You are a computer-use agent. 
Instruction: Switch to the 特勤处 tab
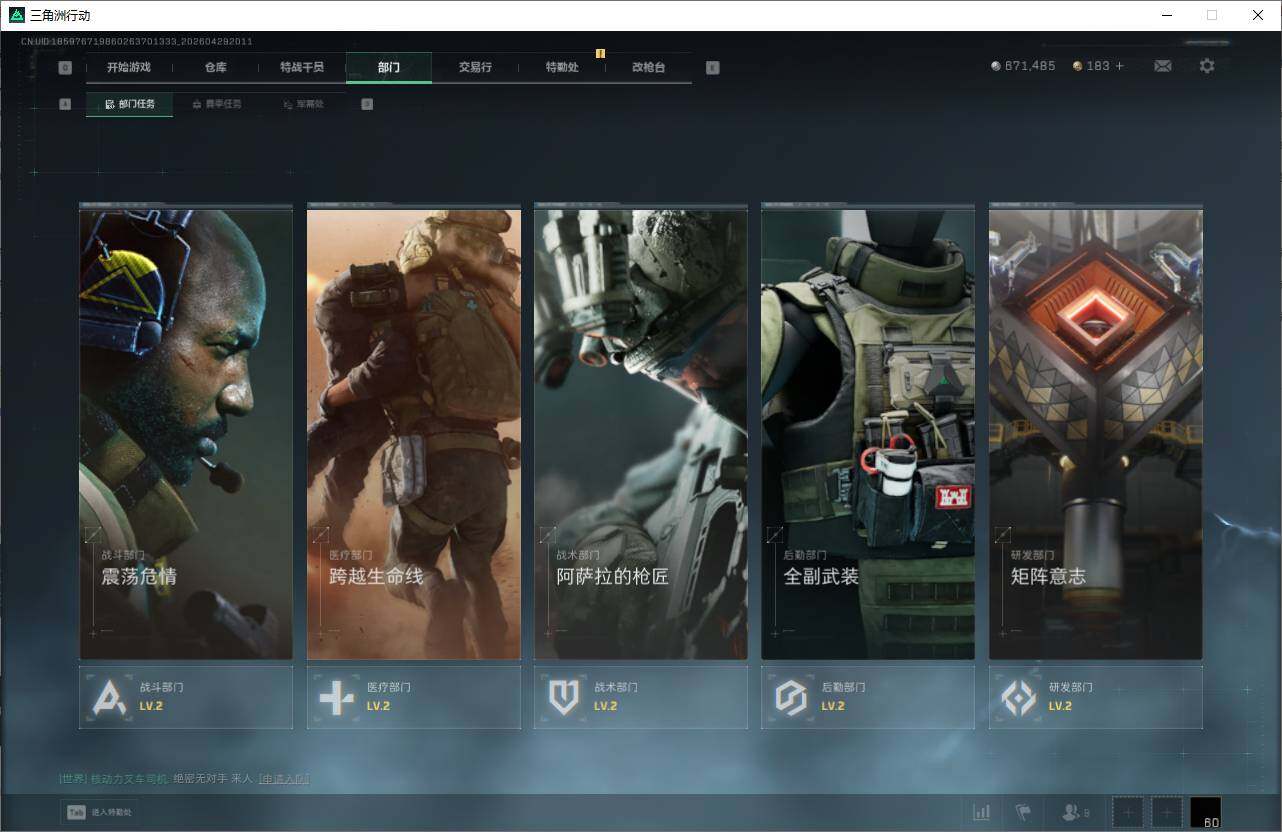pos(562,67)
